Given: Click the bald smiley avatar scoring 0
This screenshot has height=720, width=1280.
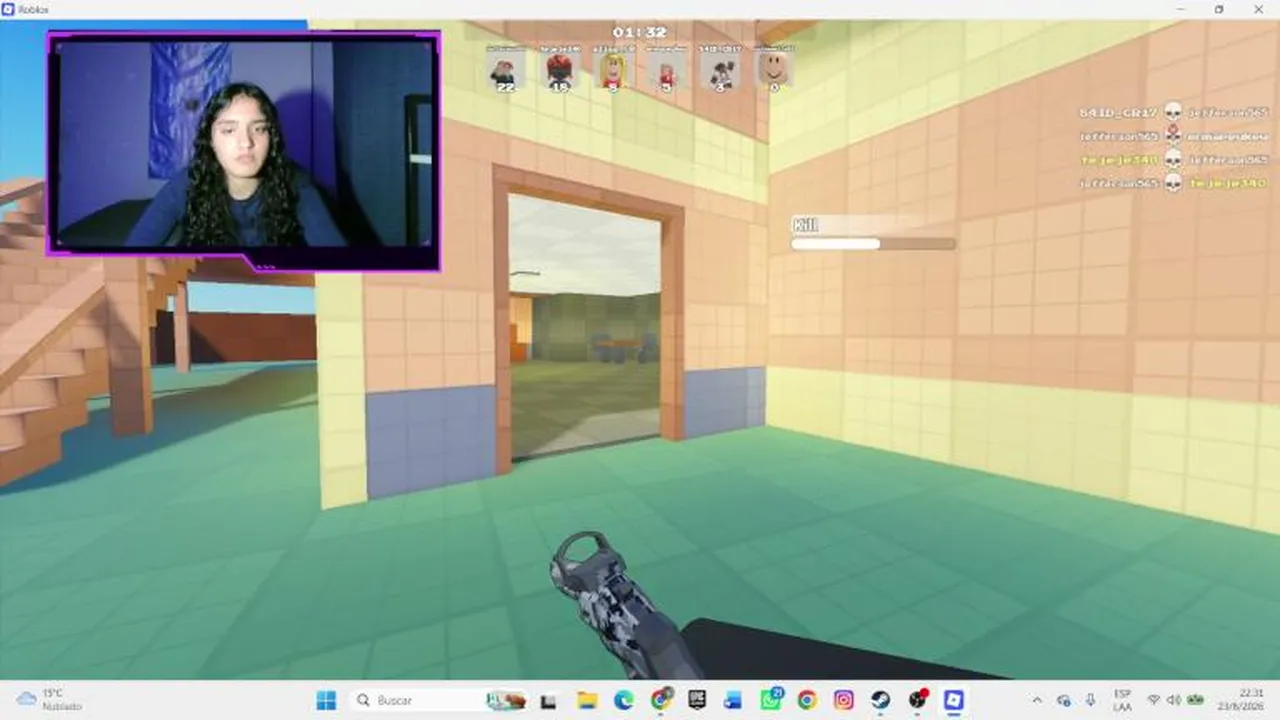Looking at the screenshot, I should pos(774,69).
